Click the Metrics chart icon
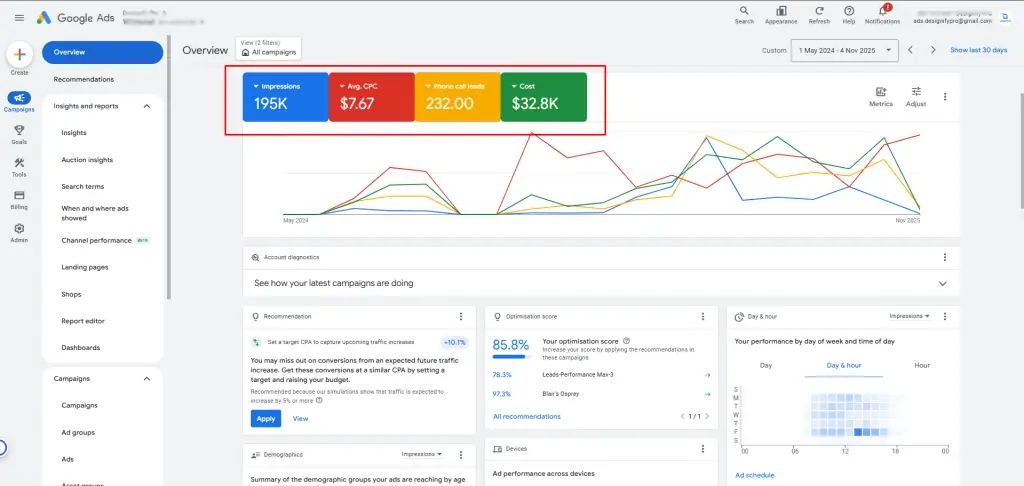Viewport: 1024px width, 486px height. point(881,92)
